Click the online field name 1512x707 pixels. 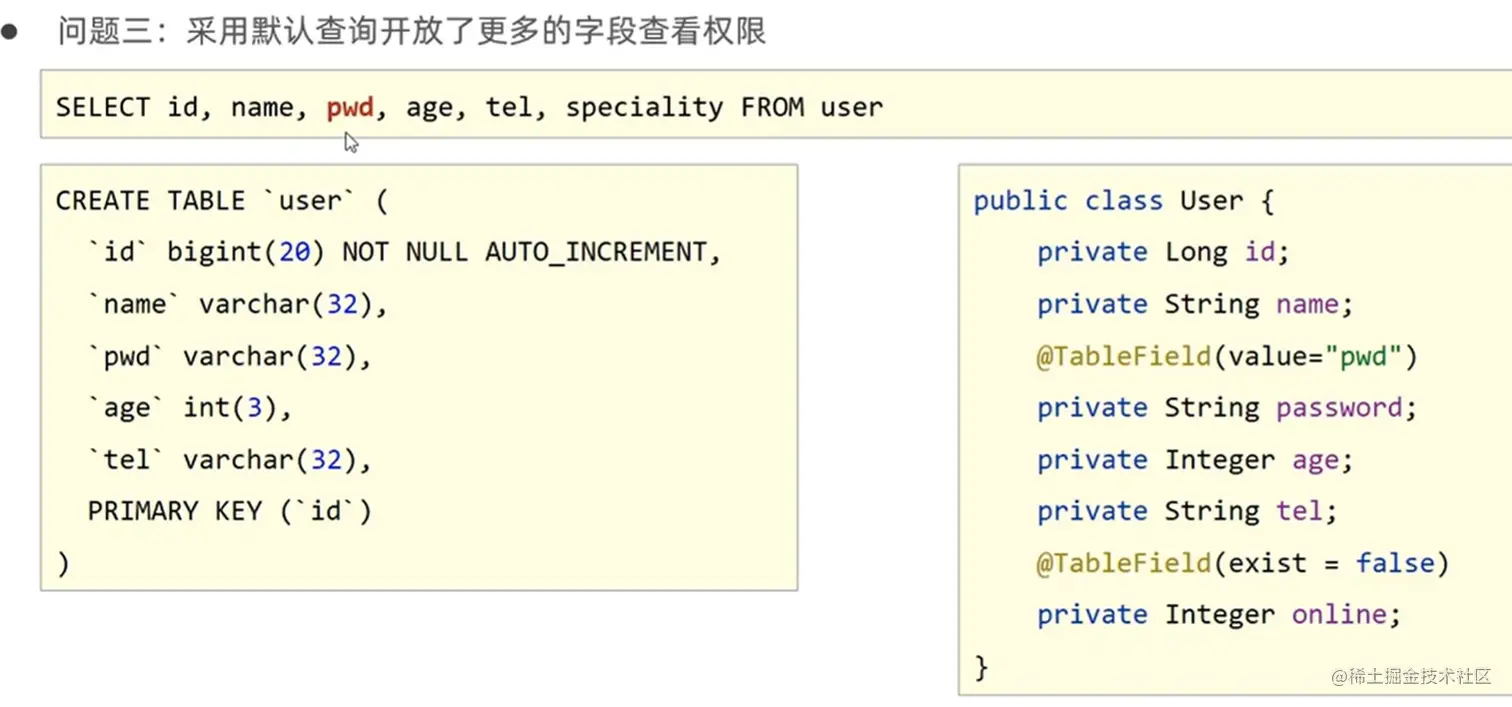1339,614
